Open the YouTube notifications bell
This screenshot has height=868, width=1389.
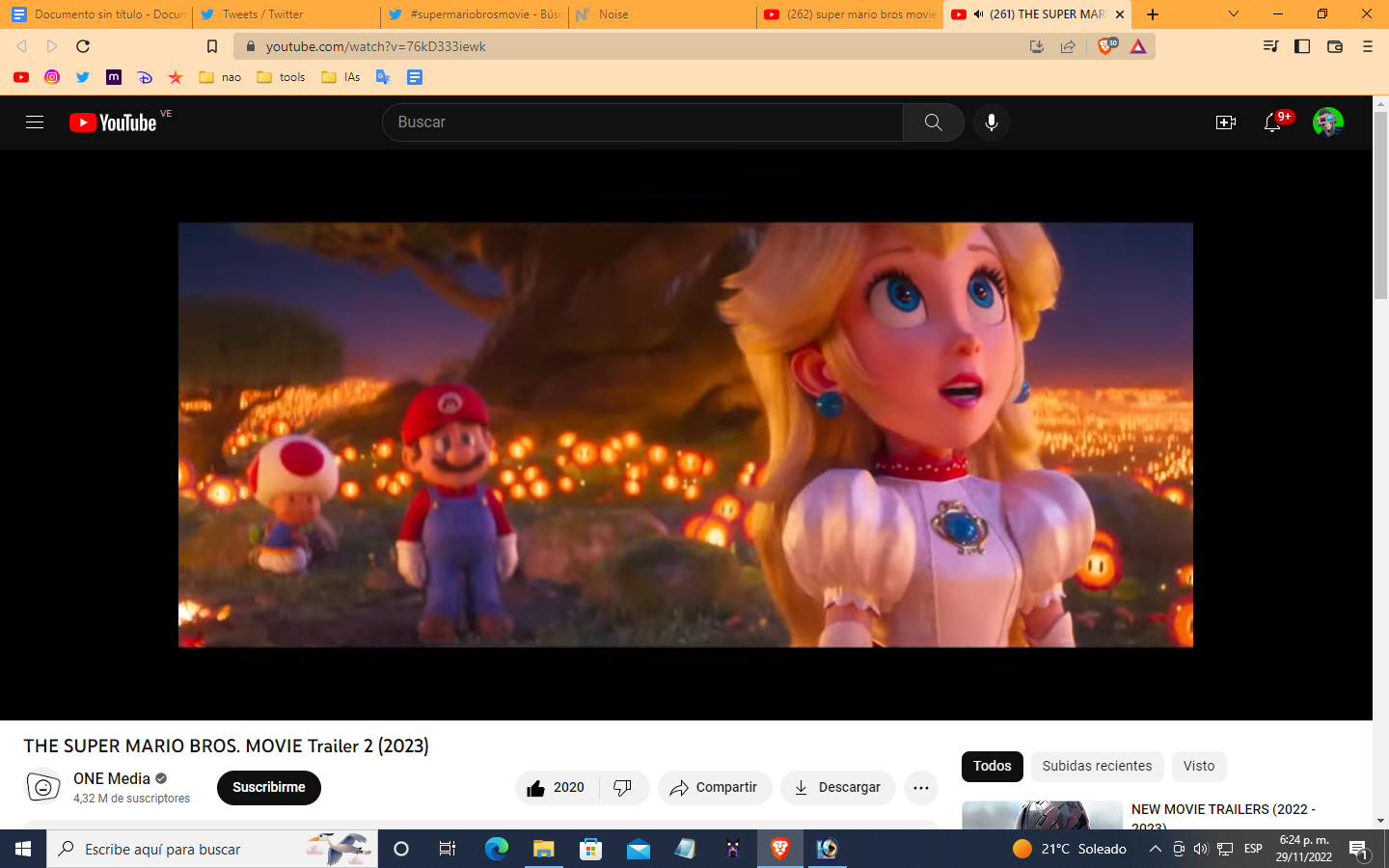click(1272, 122)
